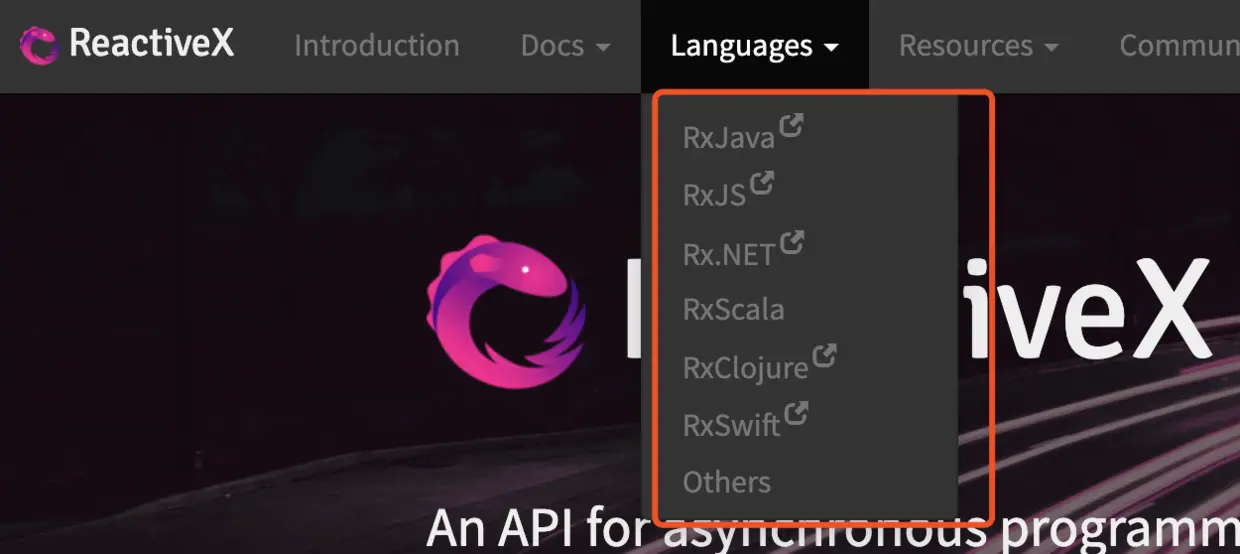Click the large pink eel hero logo
The image size is (1240, 554).
(507, 311)
